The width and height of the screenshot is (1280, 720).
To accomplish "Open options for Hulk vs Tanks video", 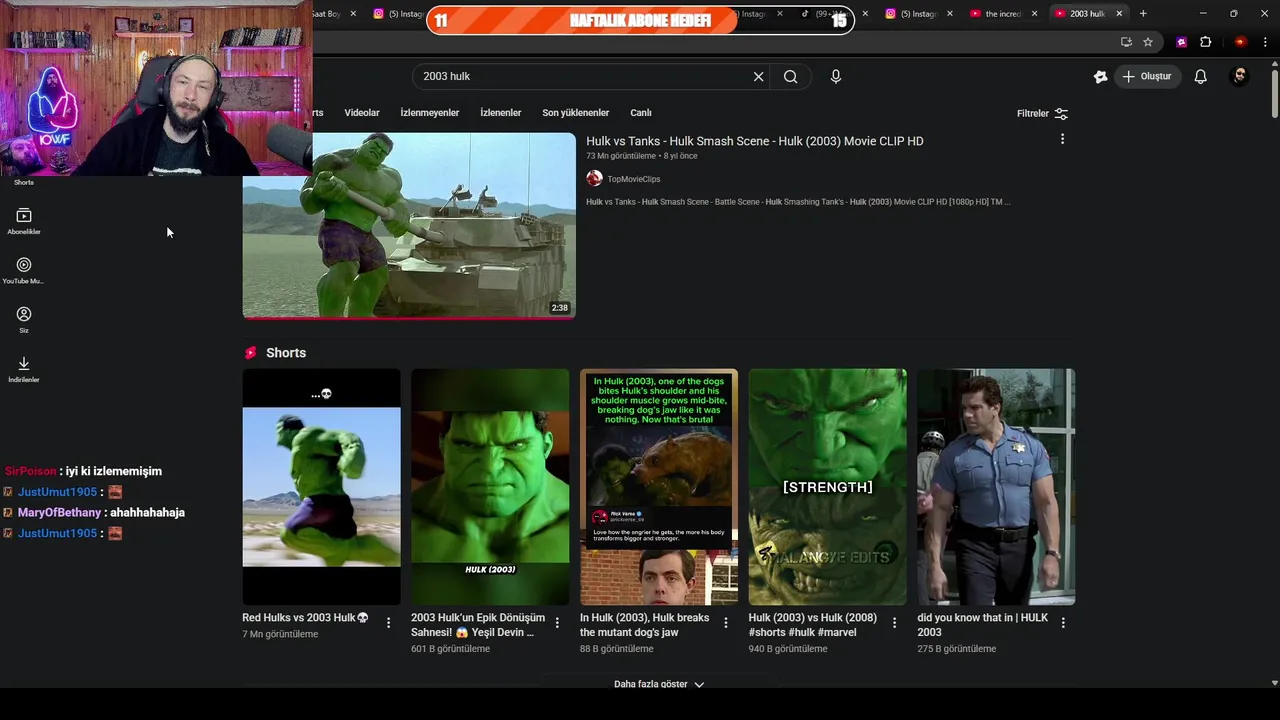I will tap(1062, 139).
